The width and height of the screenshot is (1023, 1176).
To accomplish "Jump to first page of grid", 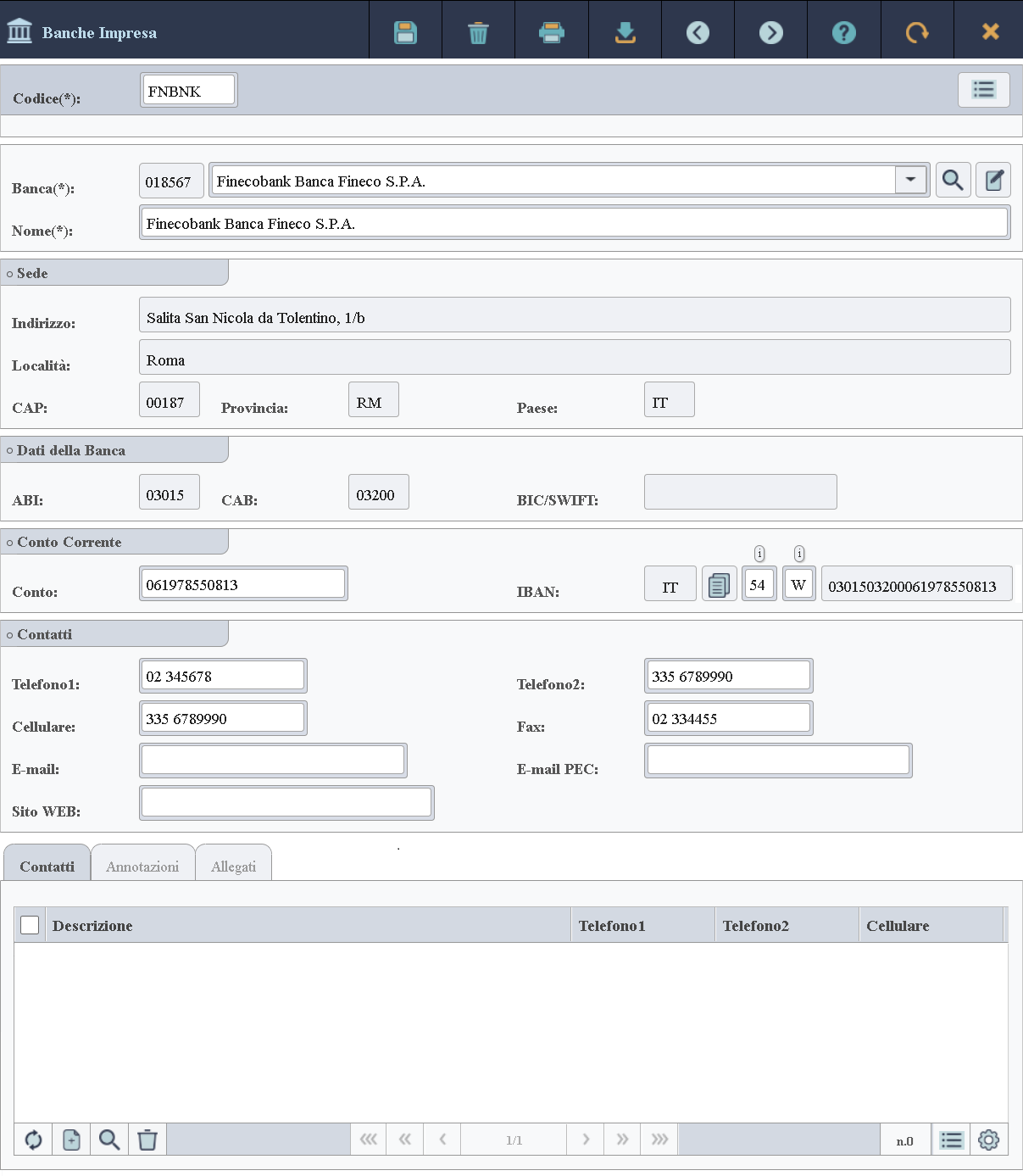I will pyautogui.click(x=369, y=1140).
